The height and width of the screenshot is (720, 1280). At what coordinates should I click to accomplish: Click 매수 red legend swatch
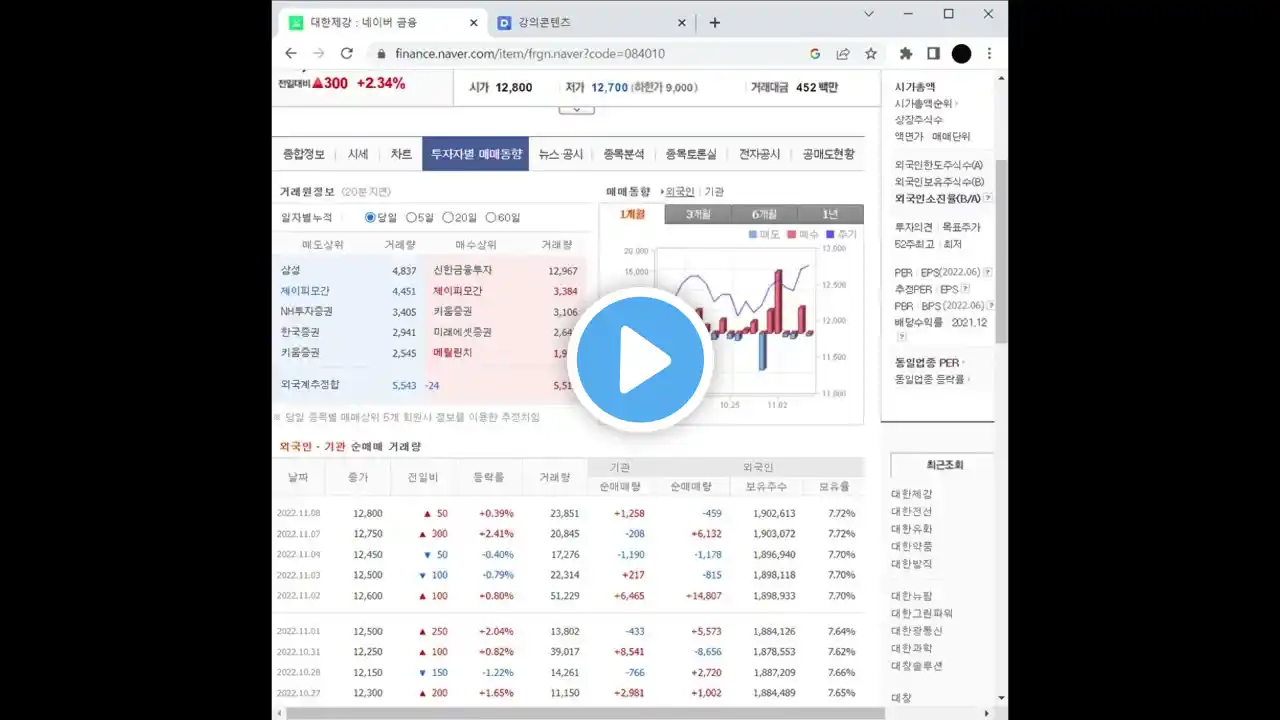791,234
